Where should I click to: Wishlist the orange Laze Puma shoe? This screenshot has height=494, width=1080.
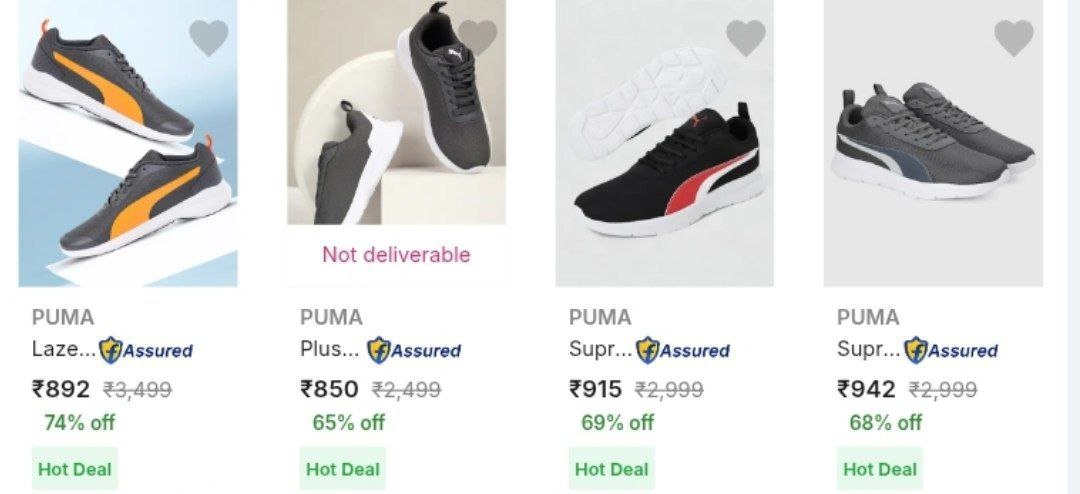tap(209, 38)
